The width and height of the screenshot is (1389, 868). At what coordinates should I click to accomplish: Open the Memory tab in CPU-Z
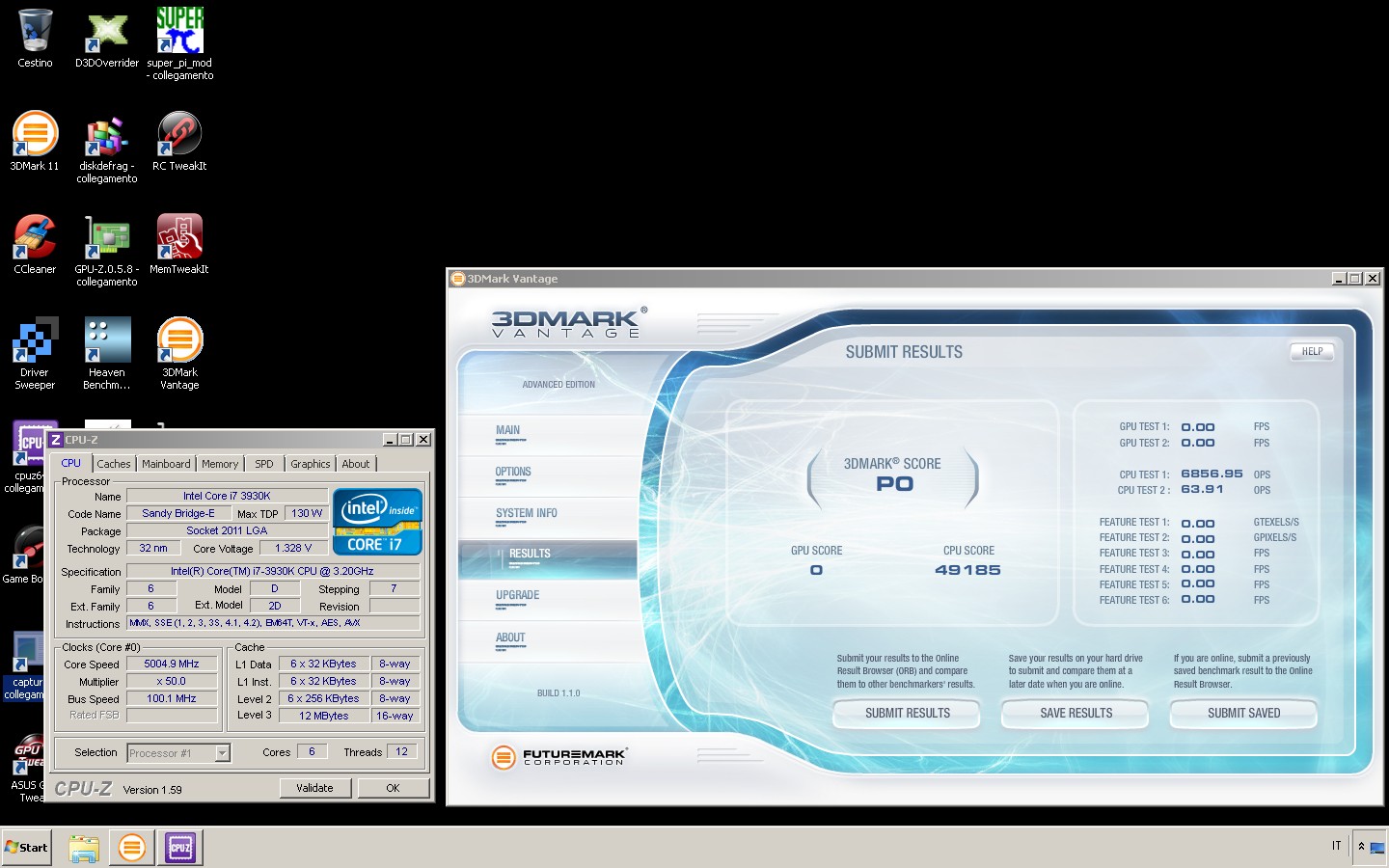(220, 464)
